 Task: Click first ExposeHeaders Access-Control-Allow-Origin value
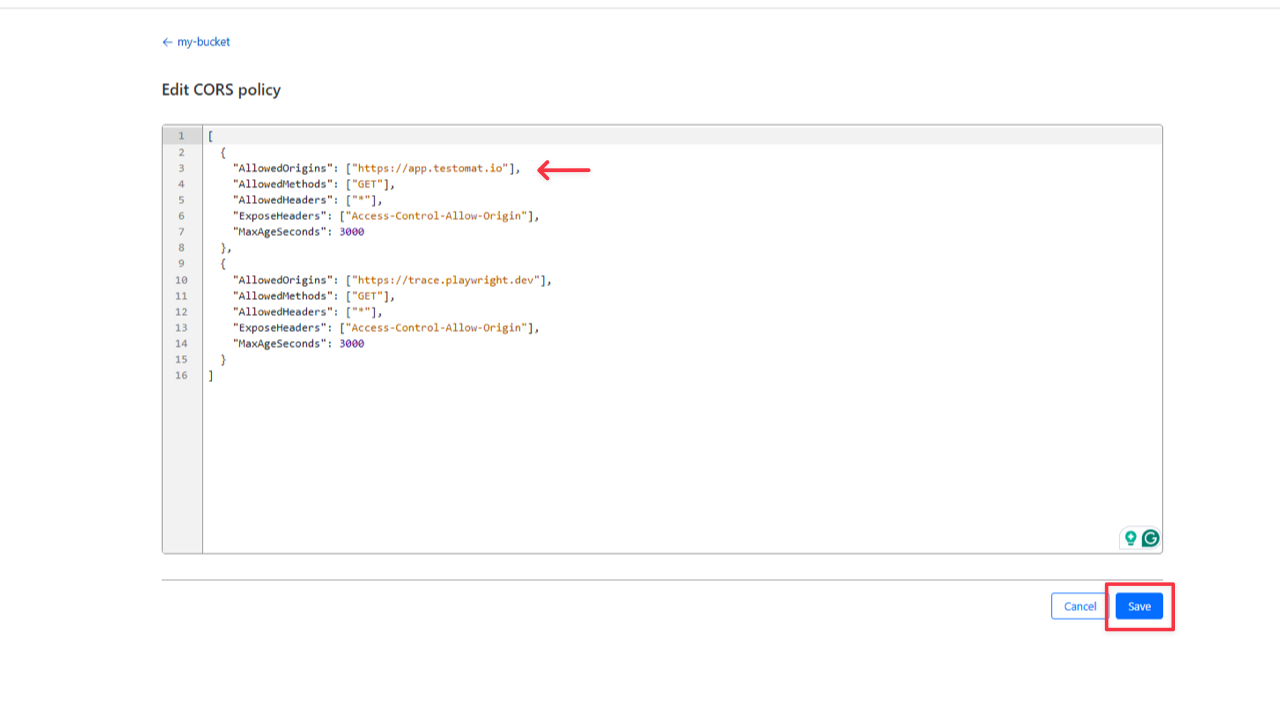coord(435,216)
